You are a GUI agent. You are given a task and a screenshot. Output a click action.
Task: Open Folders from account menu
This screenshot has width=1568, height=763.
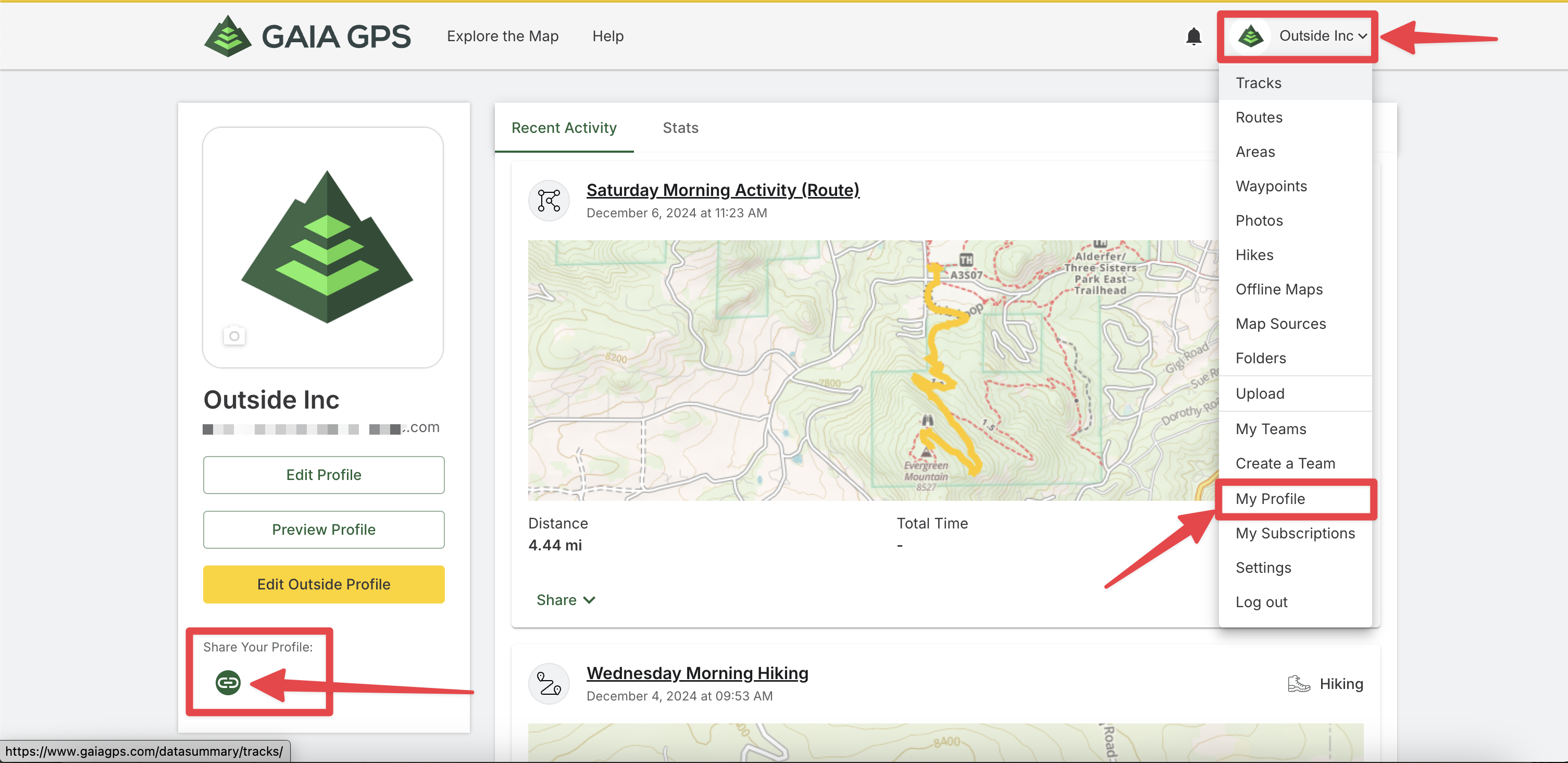1295,358
